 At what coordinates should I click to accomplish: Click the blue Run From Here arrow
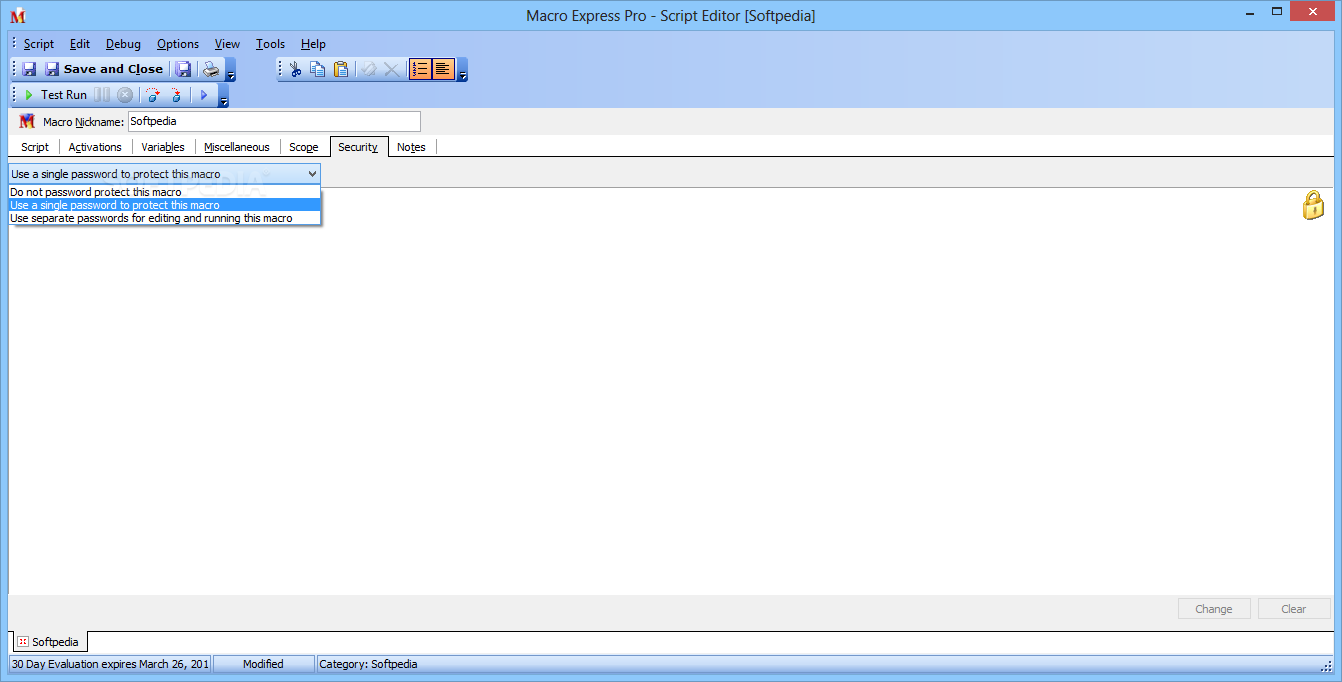click(203, 95)
